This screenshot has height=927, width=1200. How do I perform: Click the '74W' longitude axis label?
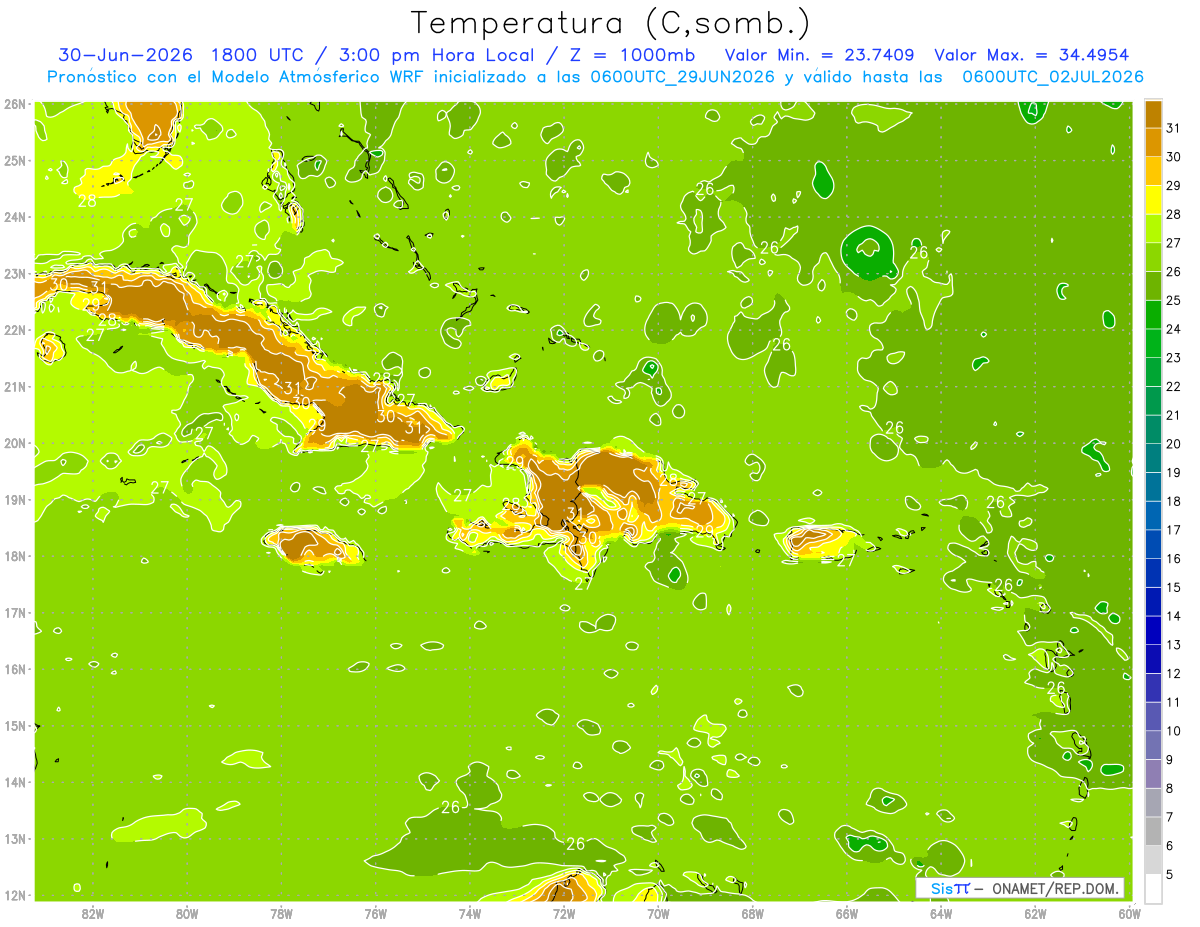(470, 914)
